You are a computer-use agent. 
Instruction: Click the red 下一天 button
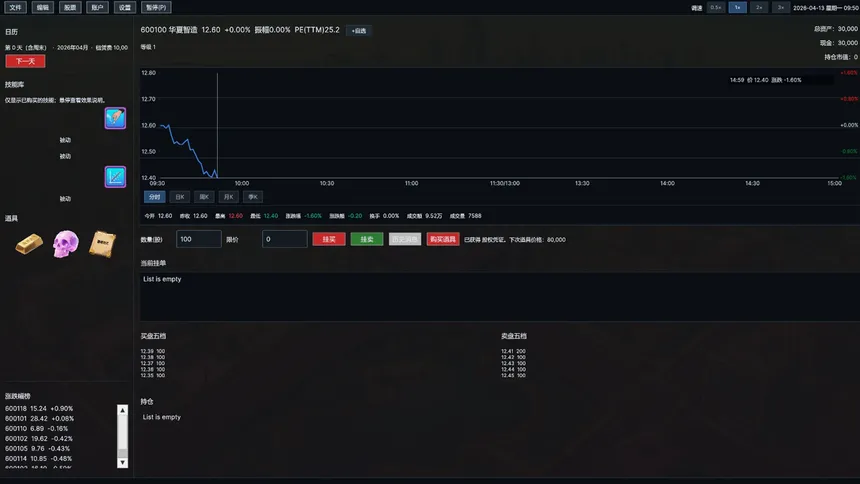click(x=25, y=61)
